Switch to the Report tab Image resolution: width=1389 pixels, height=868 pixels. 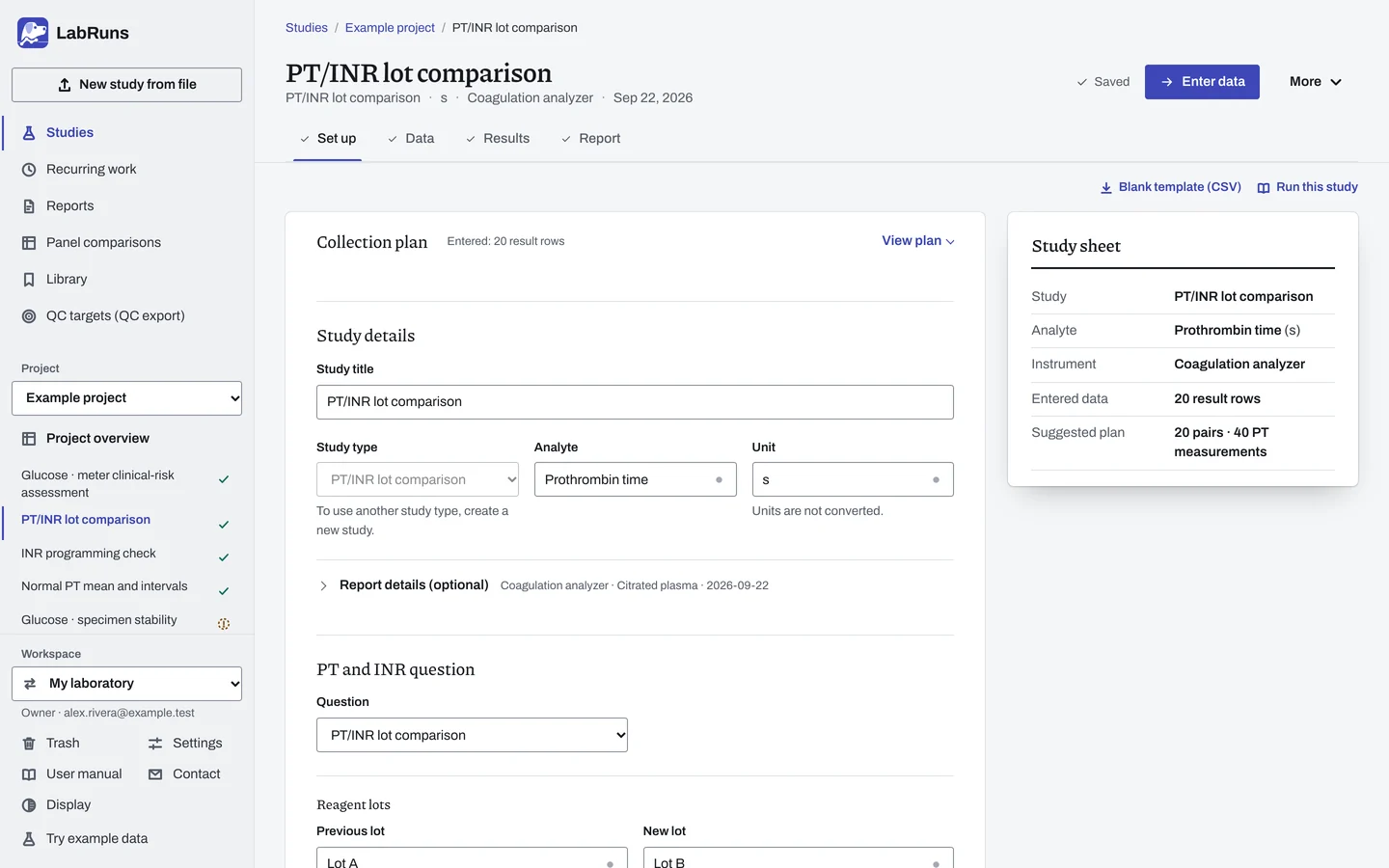click(x=591, y=139)
